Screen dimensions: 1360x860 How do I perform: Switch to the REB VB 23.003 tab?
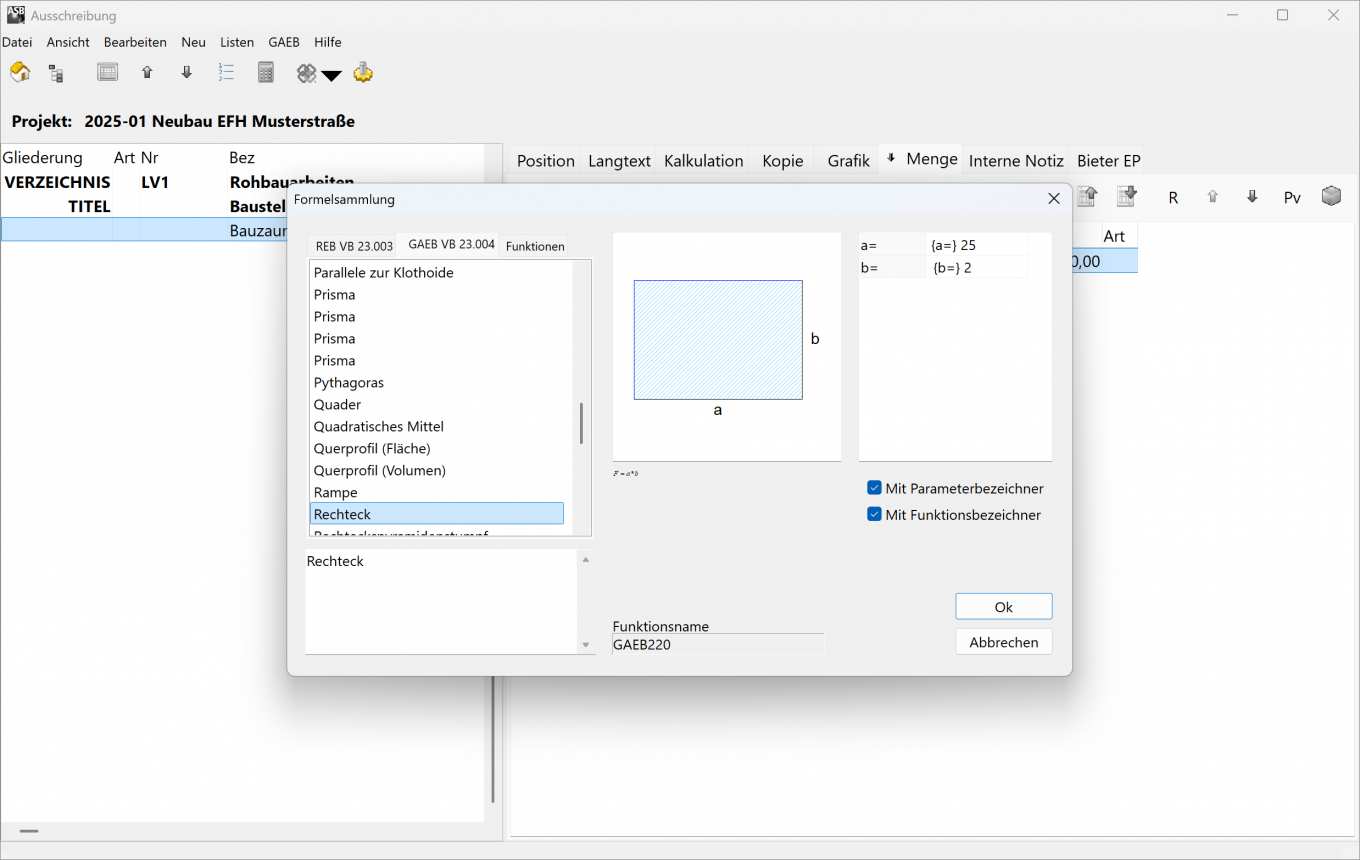point(354,246)
